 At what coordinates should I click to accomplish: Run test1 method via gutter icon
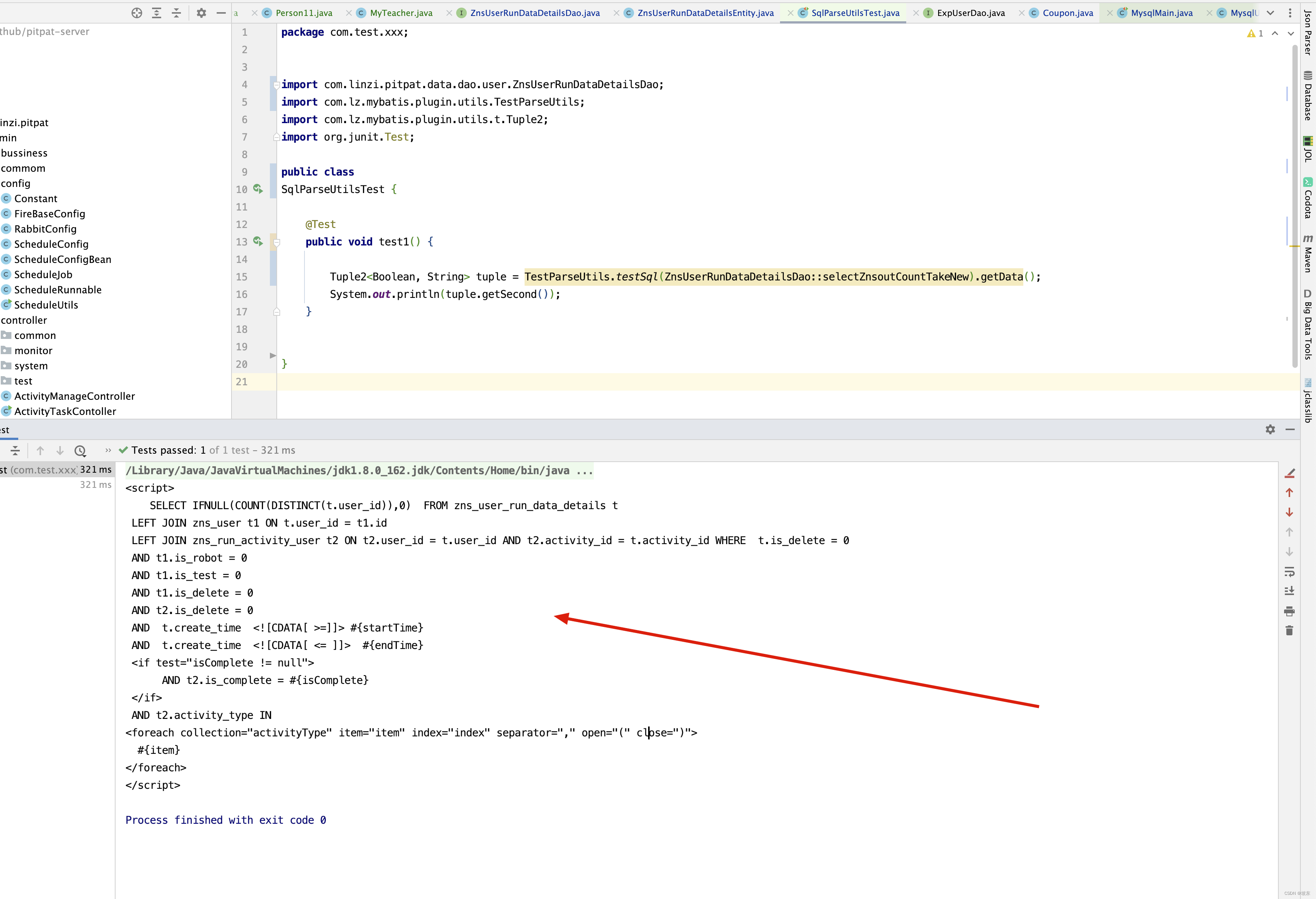(258, 242)
